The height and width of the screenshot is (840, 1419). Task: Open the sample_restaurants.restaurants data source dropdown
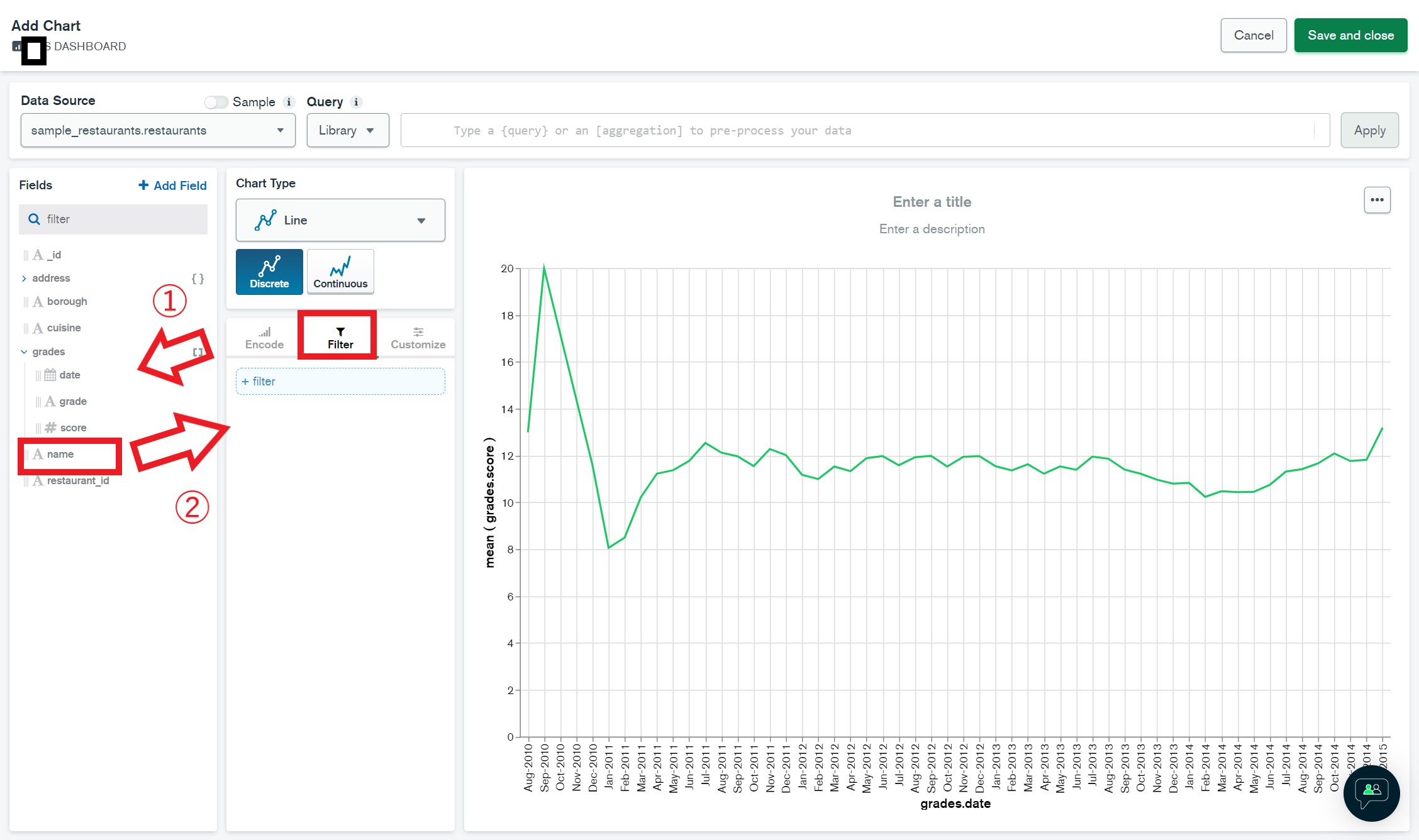point(158,131)
